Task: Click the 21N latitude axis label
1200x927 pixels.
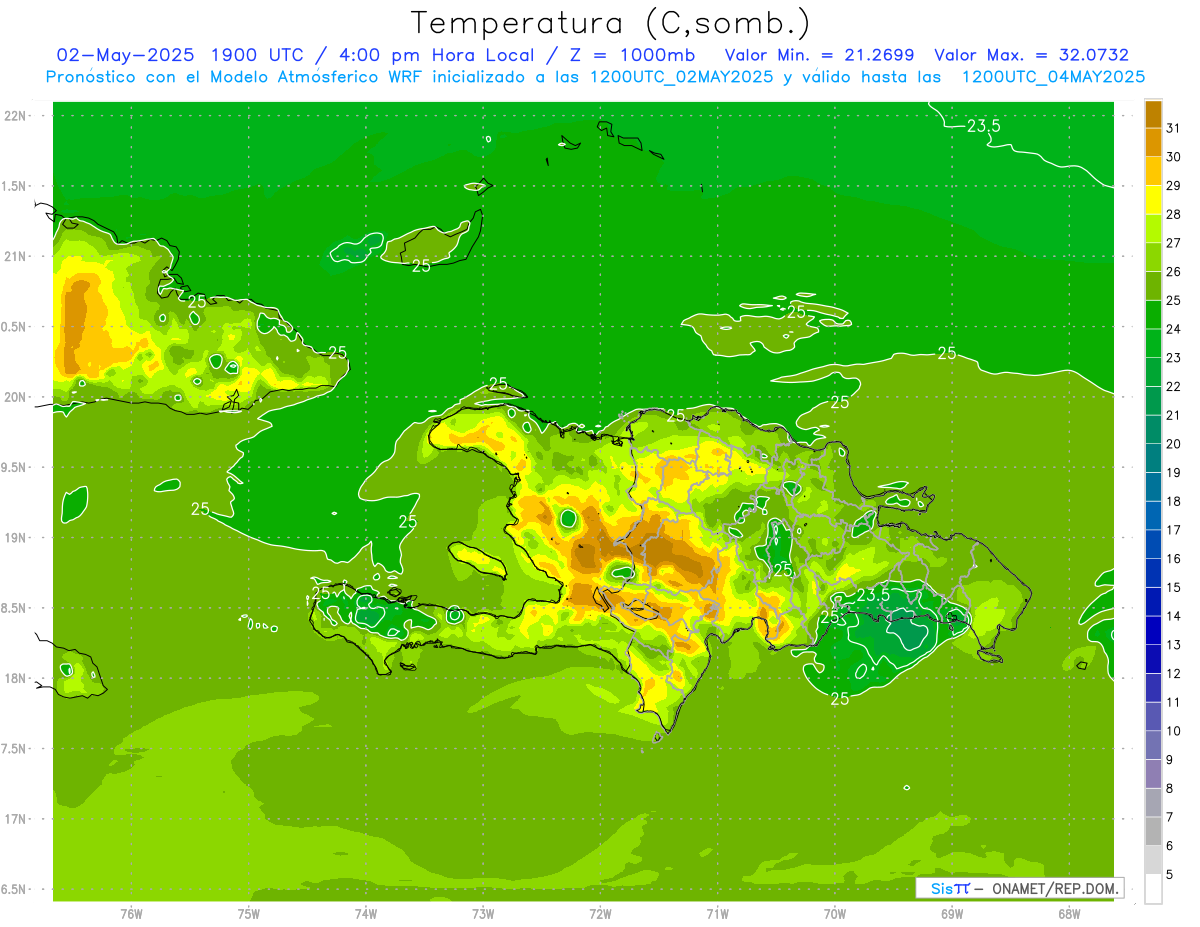Action: click(x=16, y=256)
